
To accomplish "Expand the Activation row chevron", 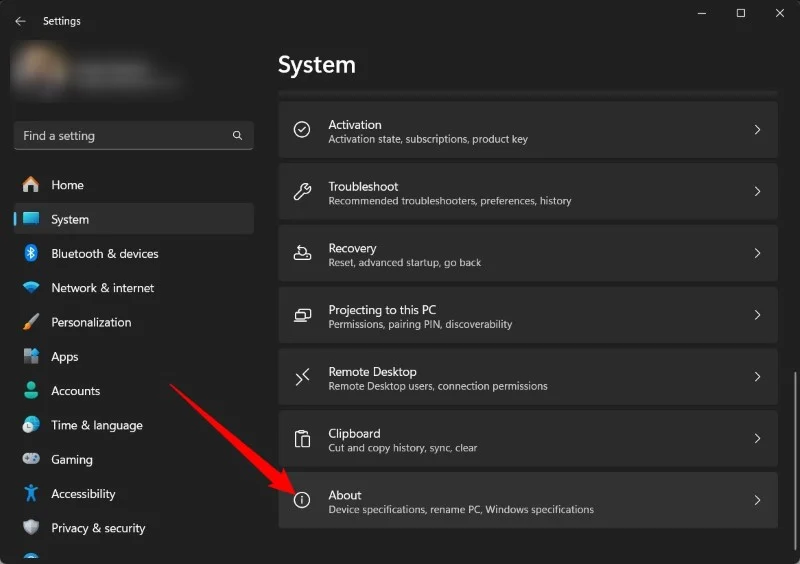I will pyautogui.click(x=757, y=130).
